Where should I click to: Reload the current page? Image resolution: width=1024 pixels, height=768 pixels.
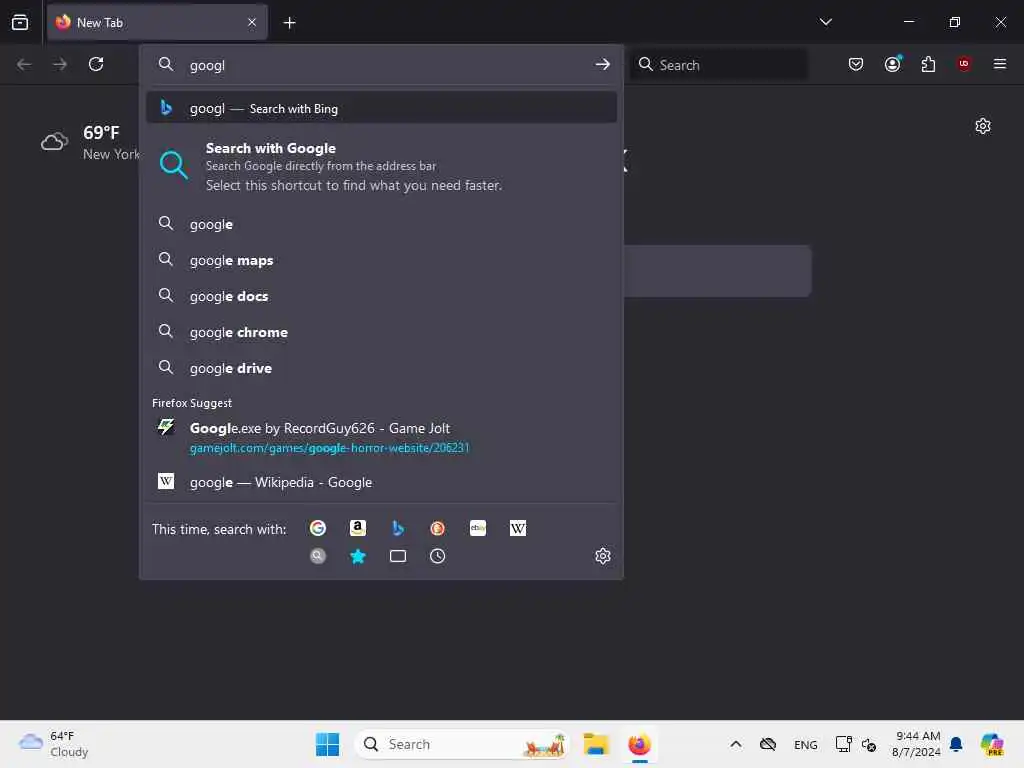[96, 64]
